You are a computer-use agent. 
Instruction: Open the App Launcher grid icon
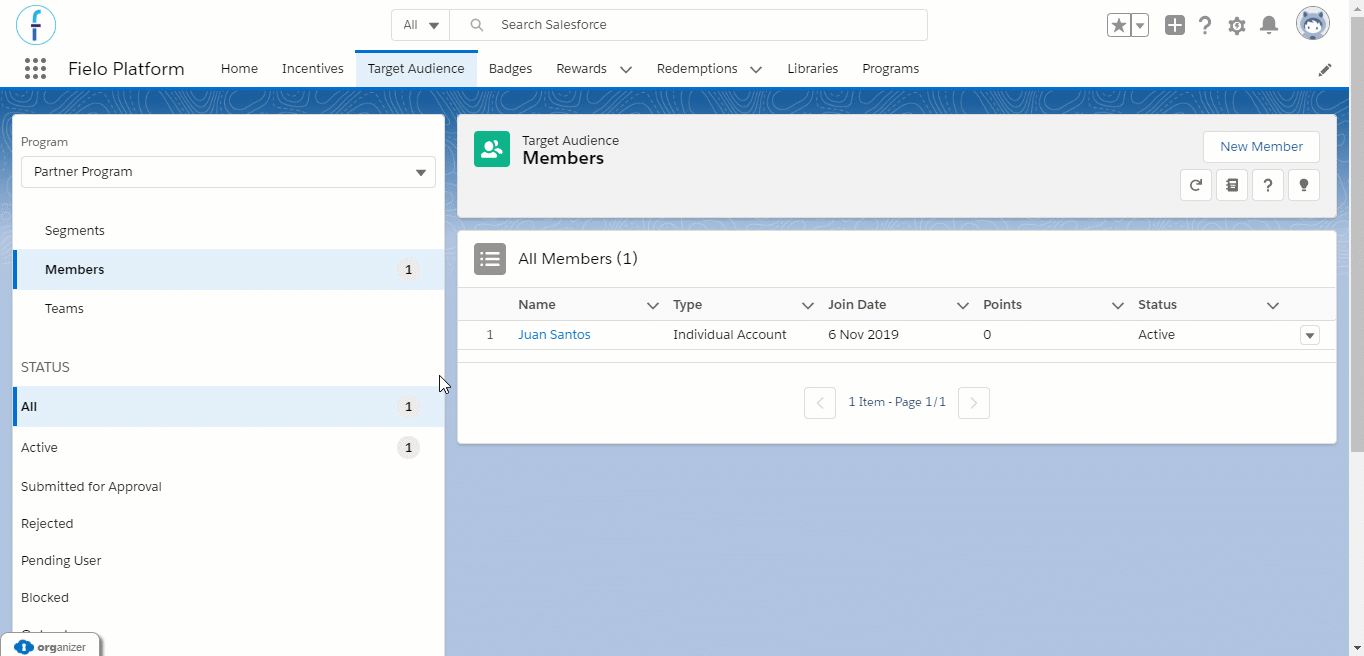[x=35, y=69]
